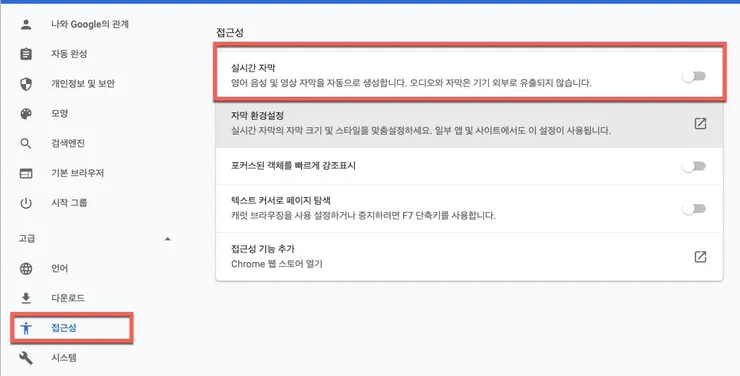Click the external link icon for 자막 환경설정
Image resolution: width=740 pixels, height=376 pixels.
click(x=700, y=124)
